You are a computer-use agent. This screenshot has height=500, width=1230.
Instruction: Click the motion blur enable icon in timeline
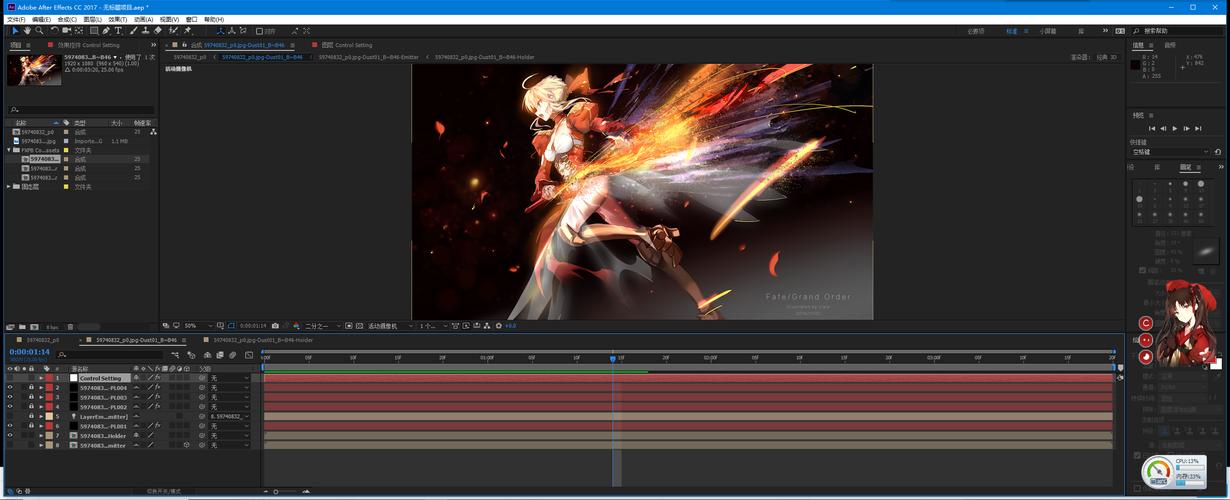point(232,355)
